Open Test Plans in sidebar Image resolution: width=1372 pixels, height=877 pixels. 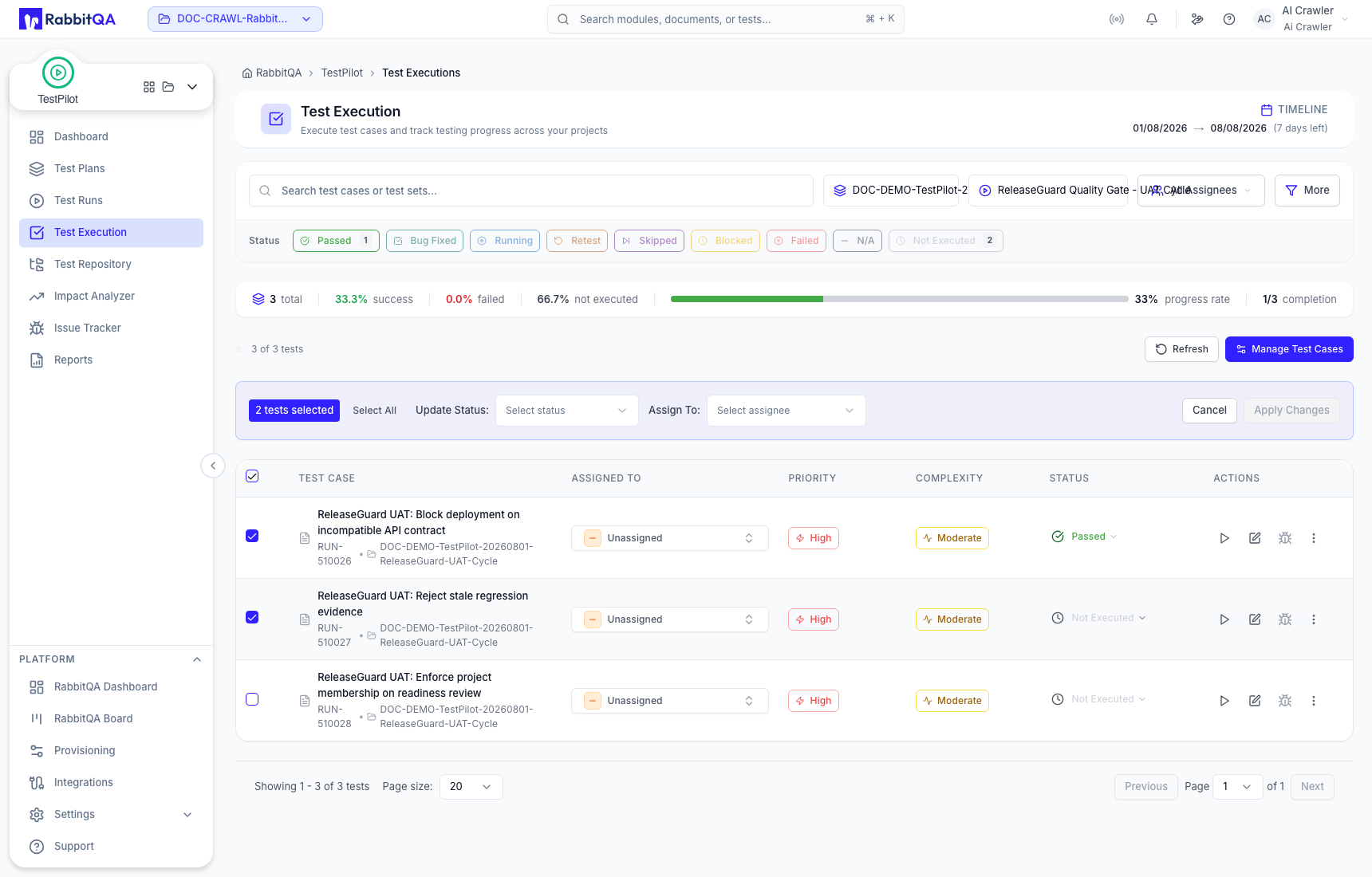click(x=112, y=169)
